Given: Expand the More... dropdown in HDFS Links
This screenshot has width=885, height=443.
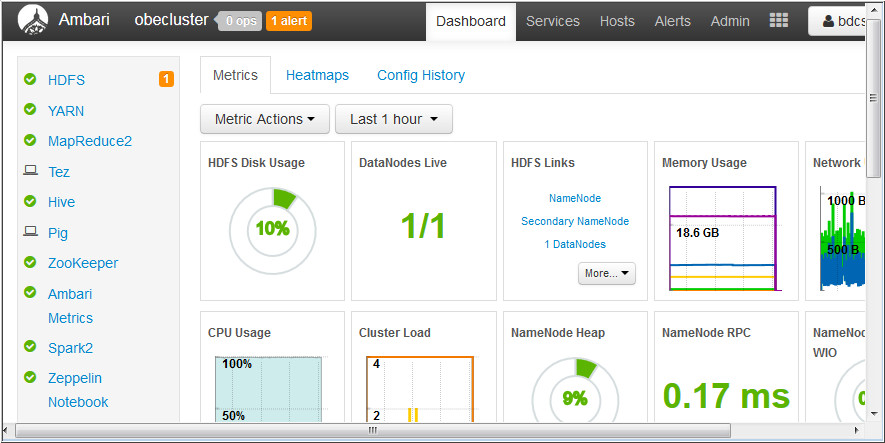Looking at the screenshot, I should 607,273.
